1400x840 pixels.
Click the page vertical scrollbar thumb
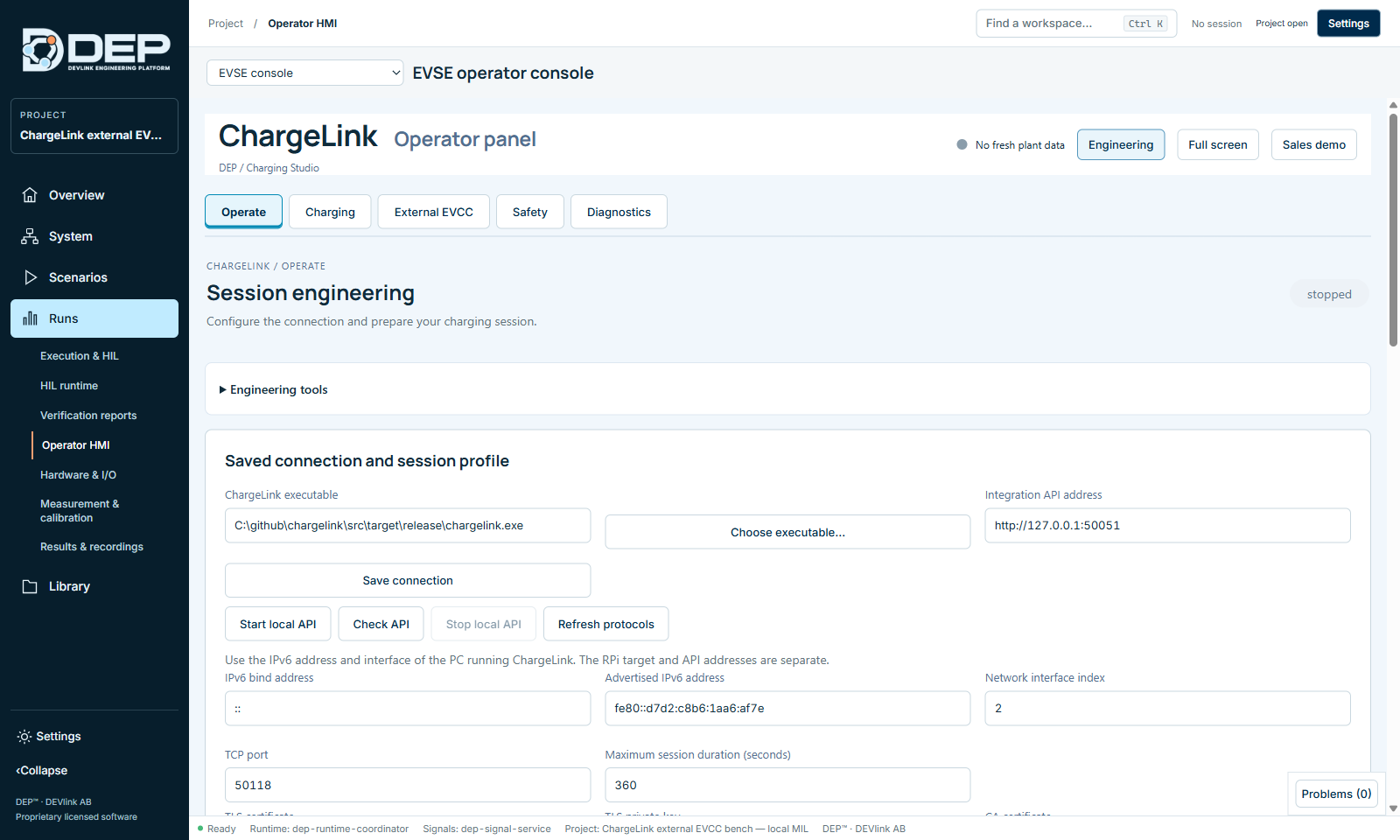(1393, 229)
